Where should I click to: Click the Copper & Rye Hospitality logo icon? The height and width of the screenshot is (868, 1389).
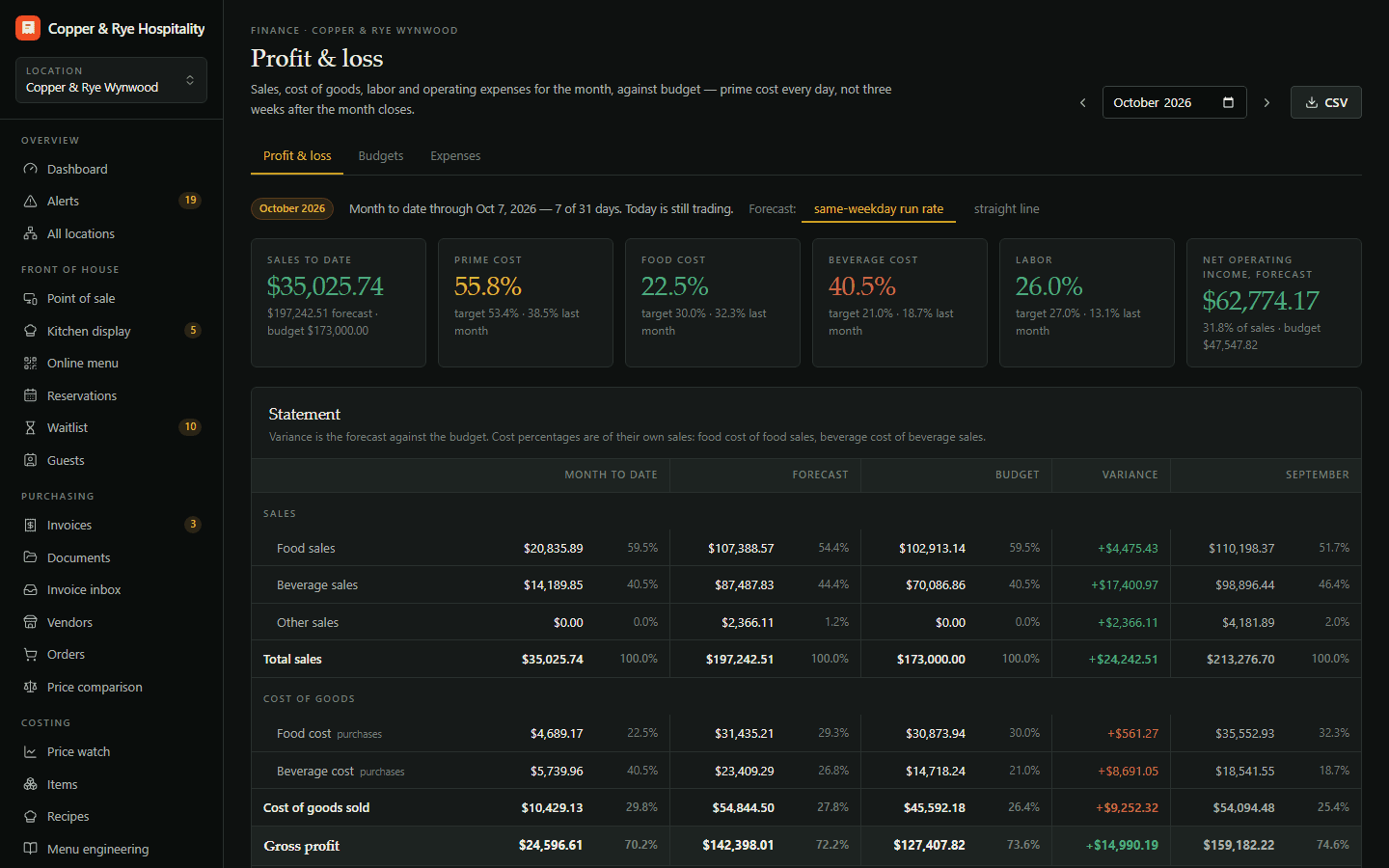pyautogui.click(x=28, y=28)
